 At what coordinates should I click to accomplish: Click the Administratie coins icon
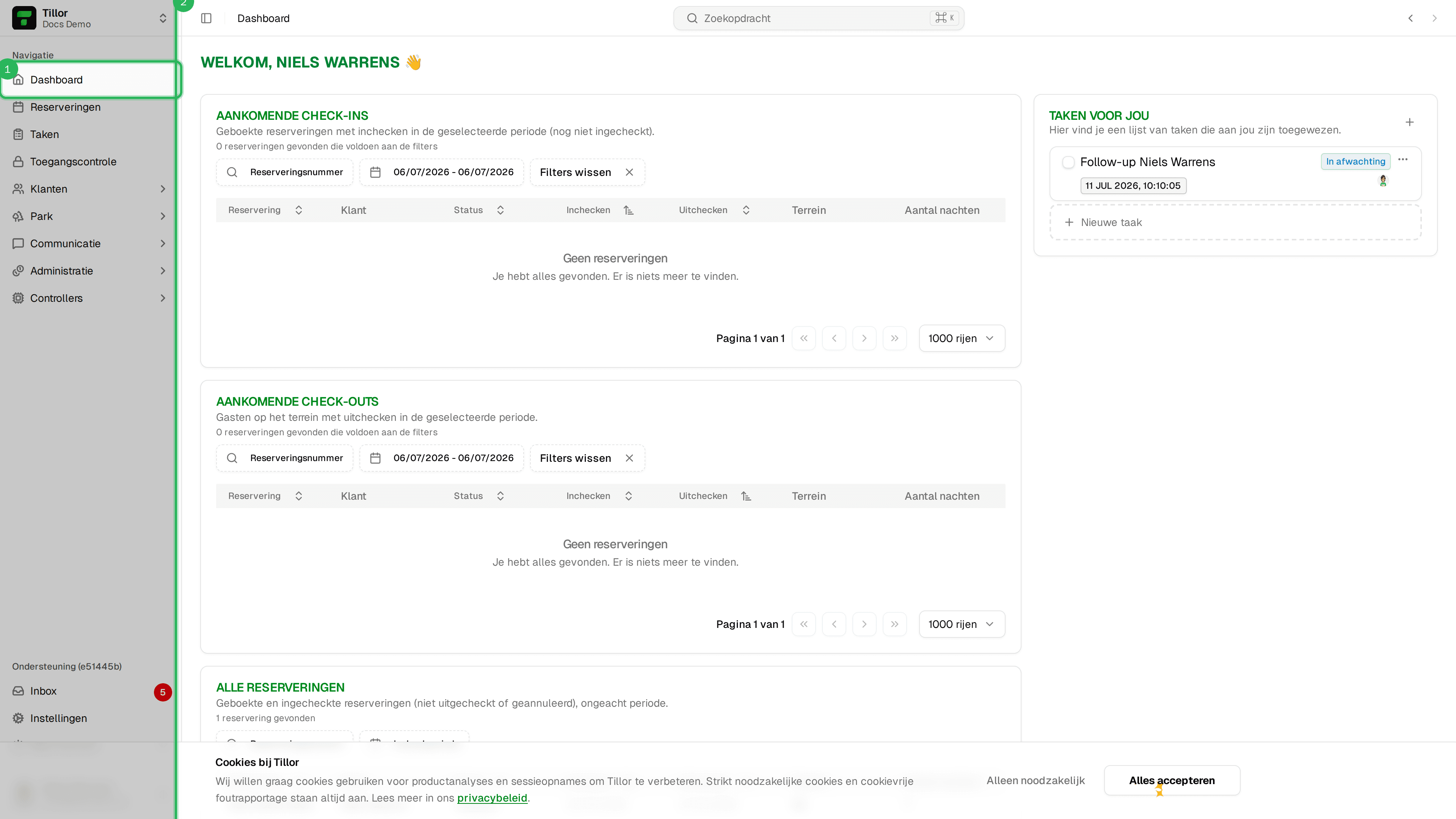18,271
